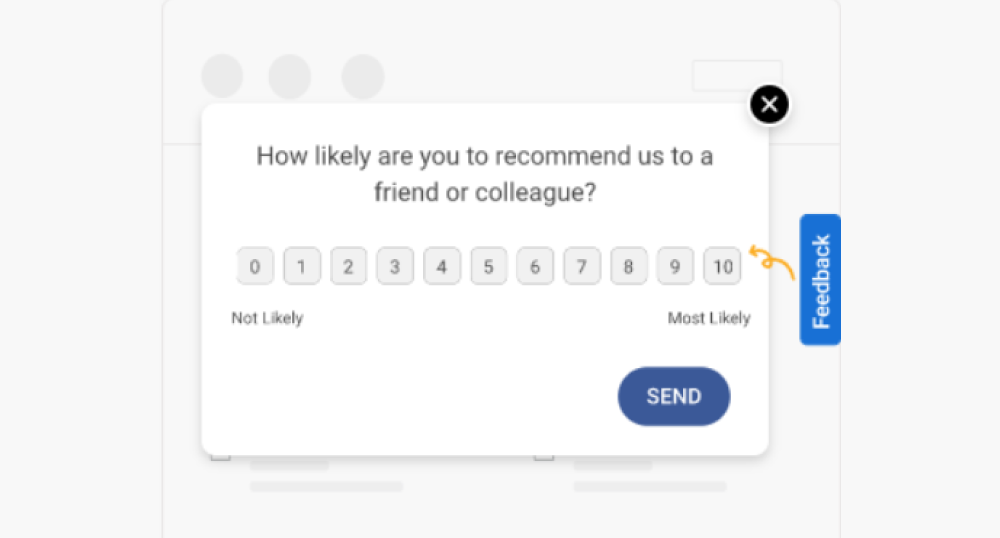The width and height of the screenshot is (1000, 538).
Task: Tick the left checkbox behind the popup
Action: [x=220, y=456]
